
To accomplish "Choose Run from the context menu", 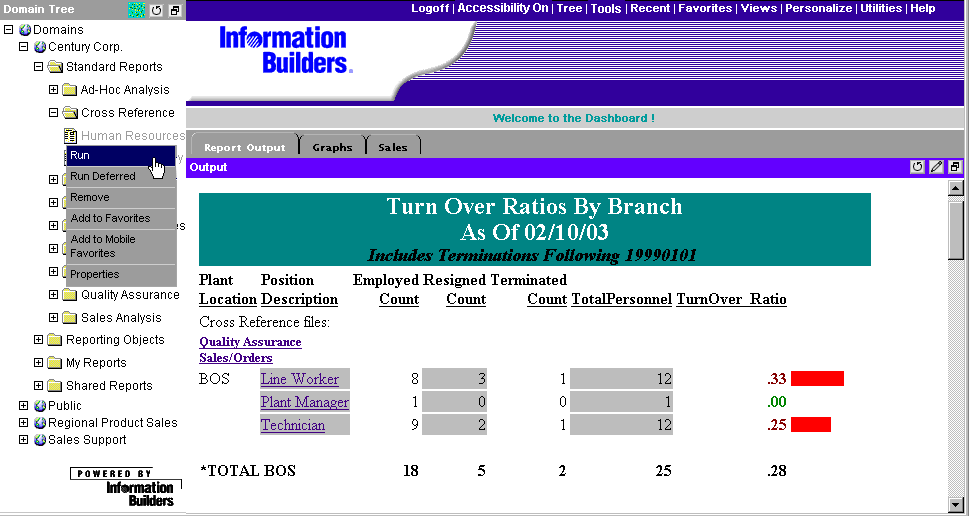I will [x=121, y=156].
